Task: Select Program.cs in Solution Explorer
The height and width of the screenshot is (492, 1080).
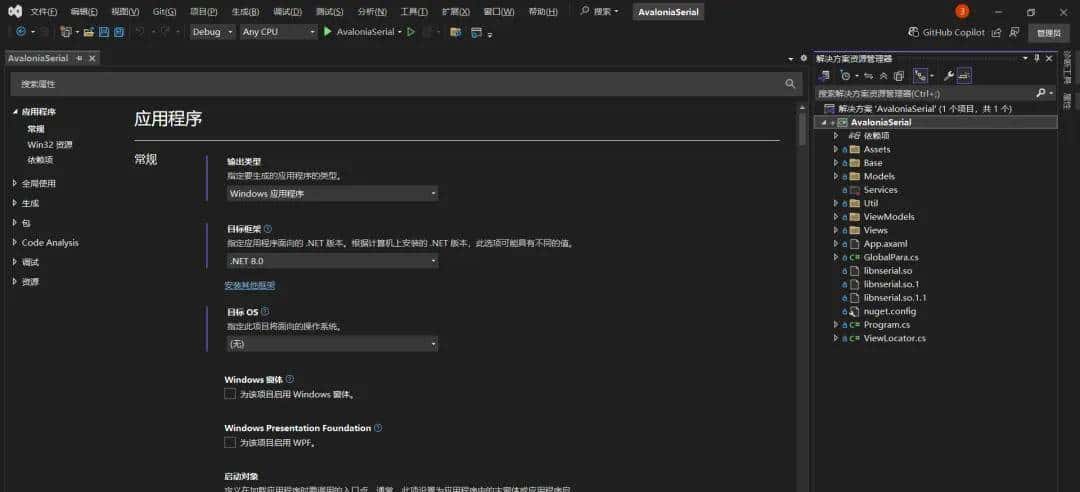Action: click(886, 325)
